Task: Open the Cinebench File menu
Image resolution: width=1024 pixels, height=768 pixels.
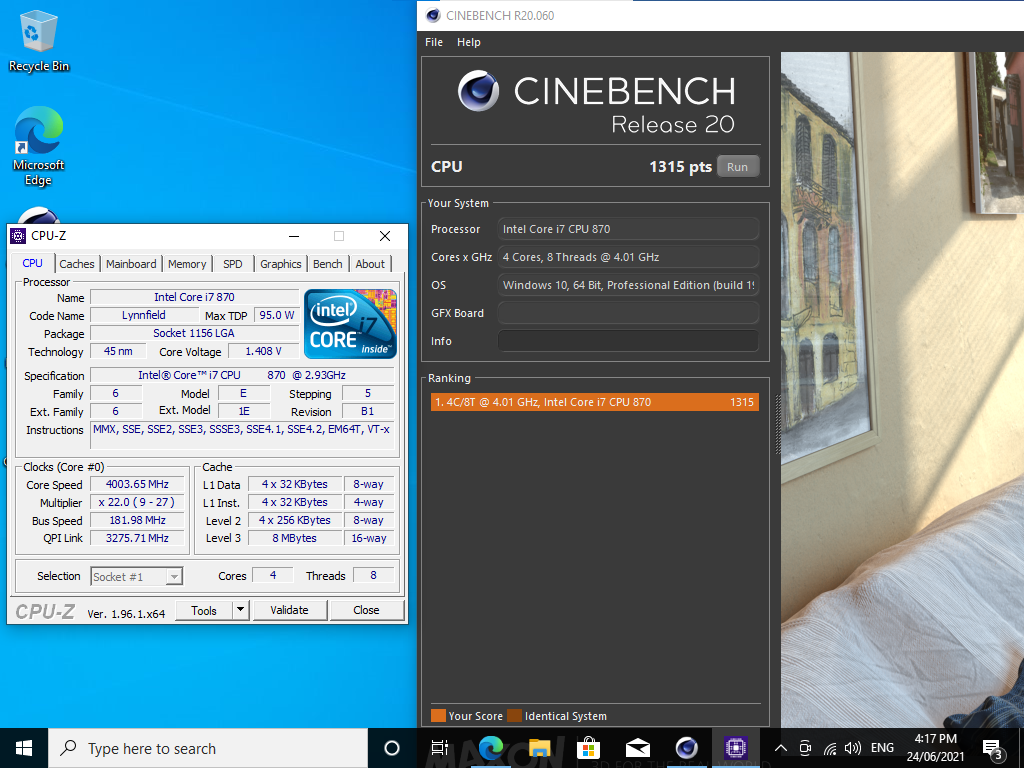Action: click(x=434, y=42)
